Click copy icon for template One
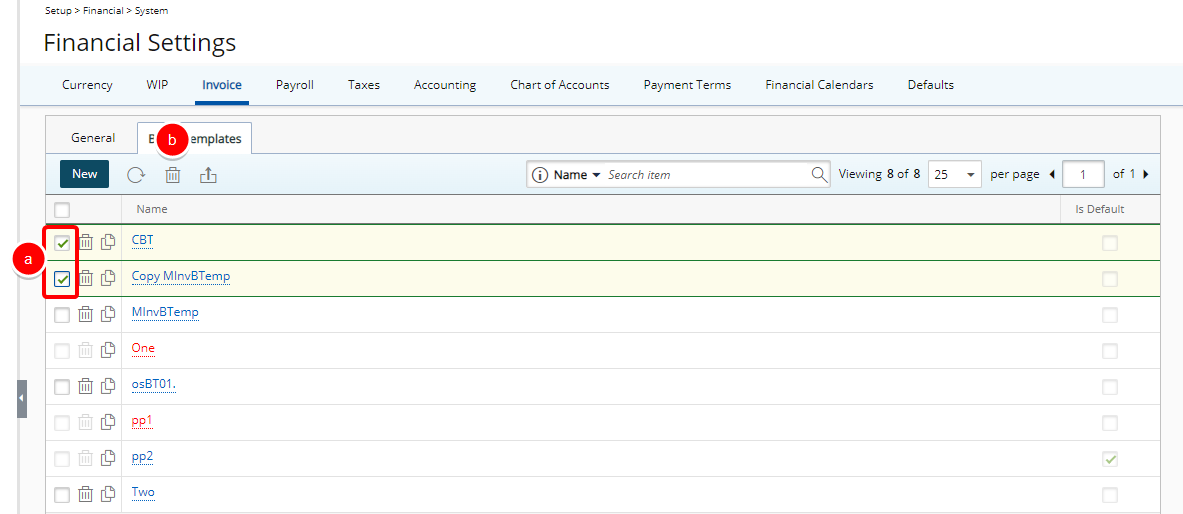 (109, 349)
